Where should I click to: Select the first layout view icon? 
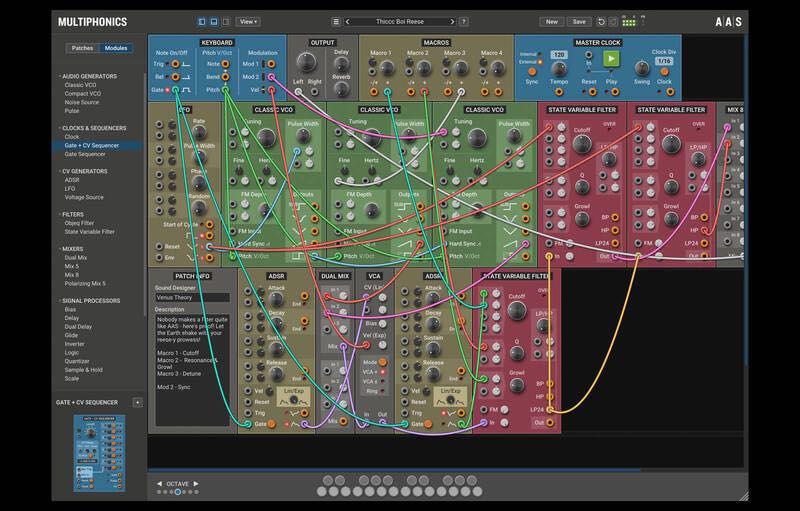[203, 21]
